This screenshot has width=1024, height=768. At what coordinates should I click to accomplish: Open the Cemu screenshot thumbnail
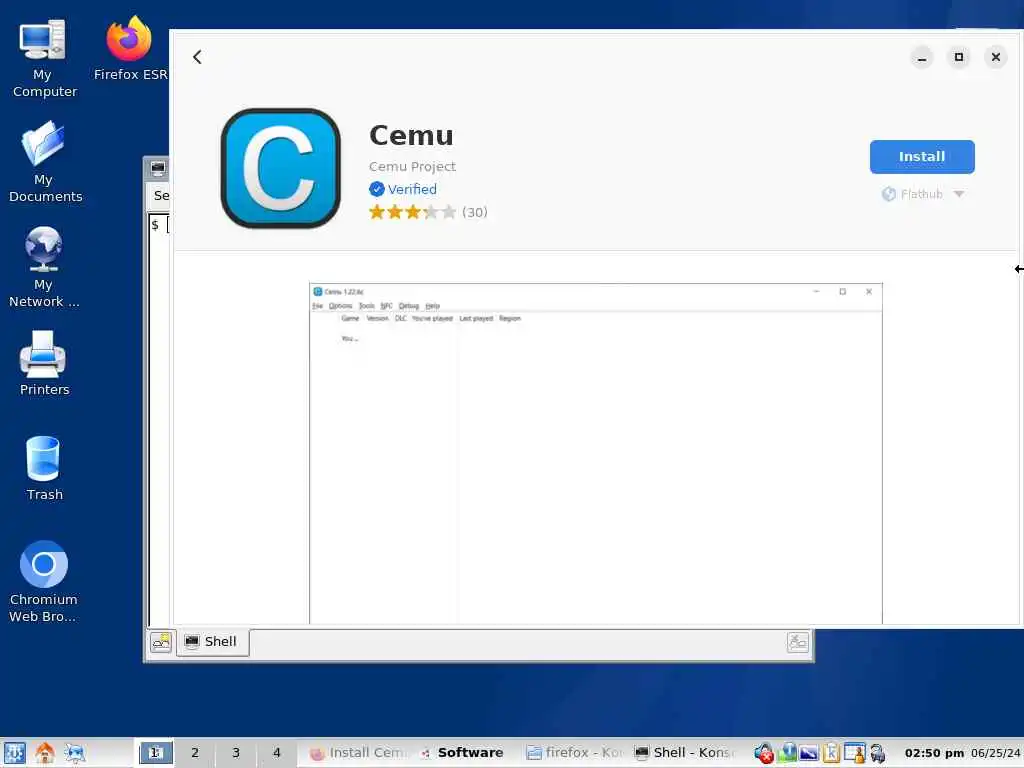pyautogui.click(x=596, y=453)
